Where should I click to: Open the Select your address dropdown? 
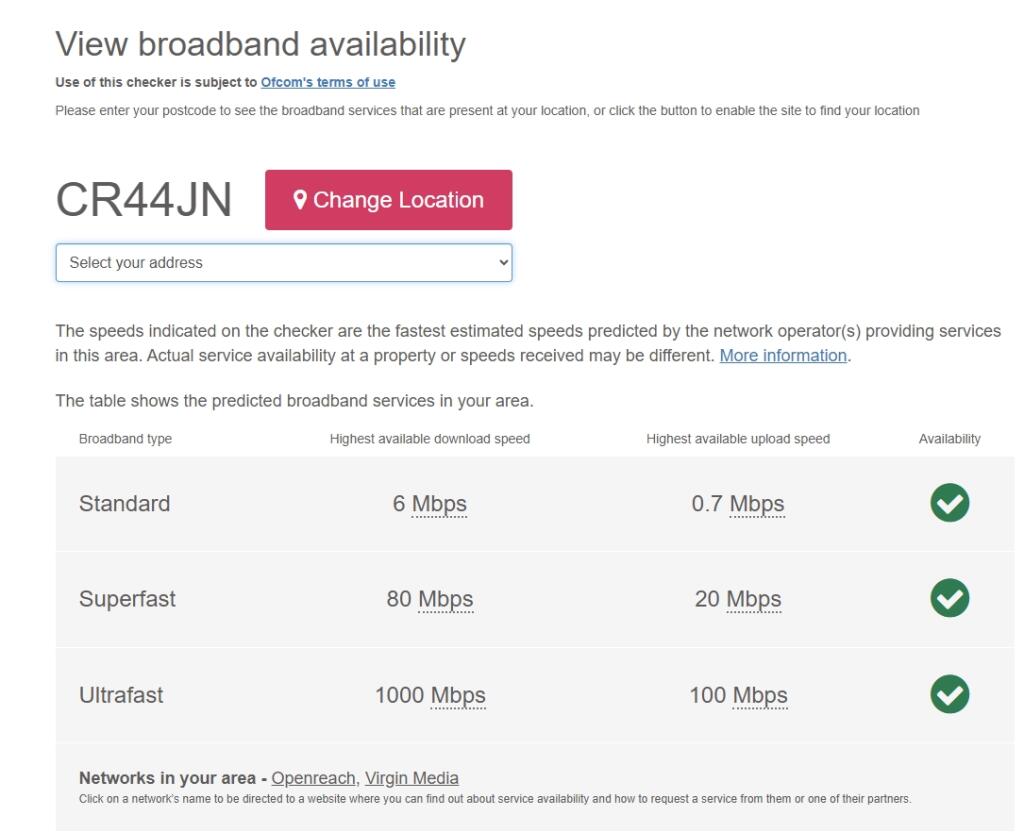285,262
